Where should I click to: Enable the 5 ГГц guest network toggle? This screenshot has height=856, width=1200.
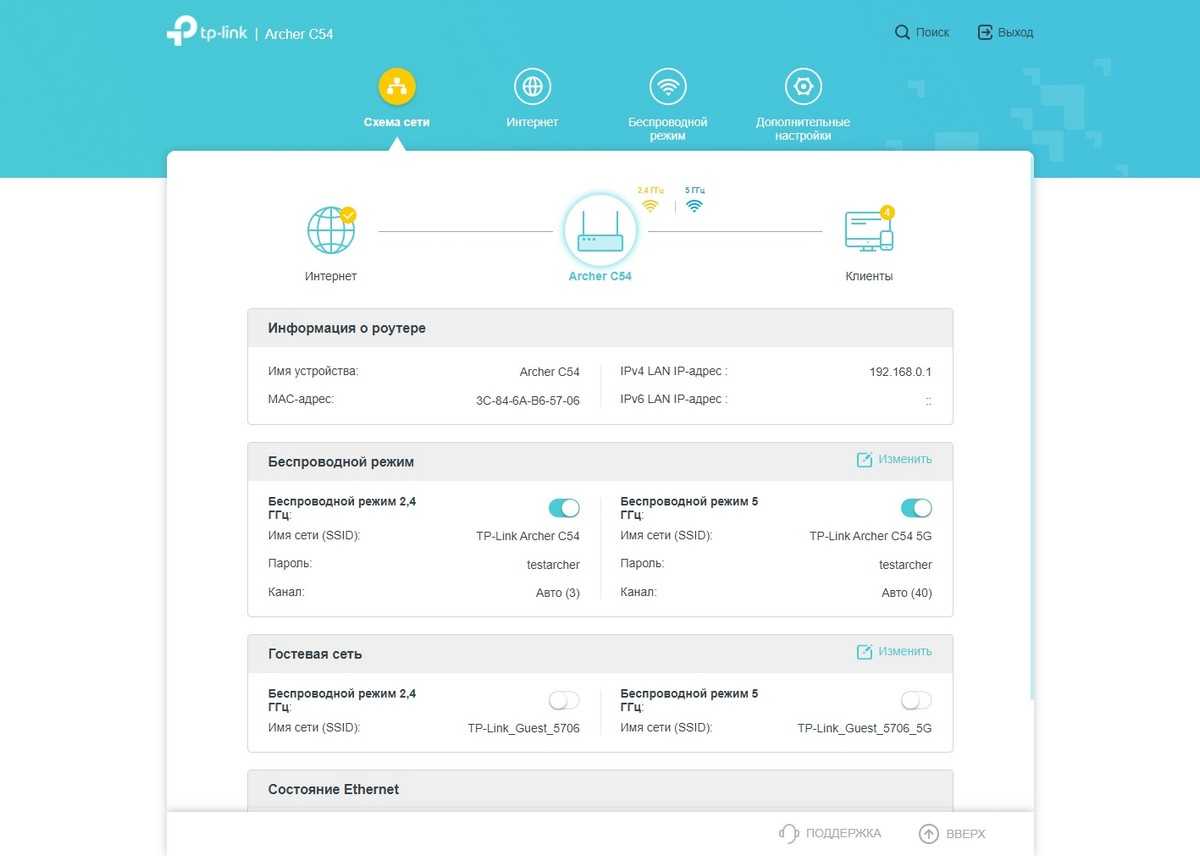click(x=916, y=700)
